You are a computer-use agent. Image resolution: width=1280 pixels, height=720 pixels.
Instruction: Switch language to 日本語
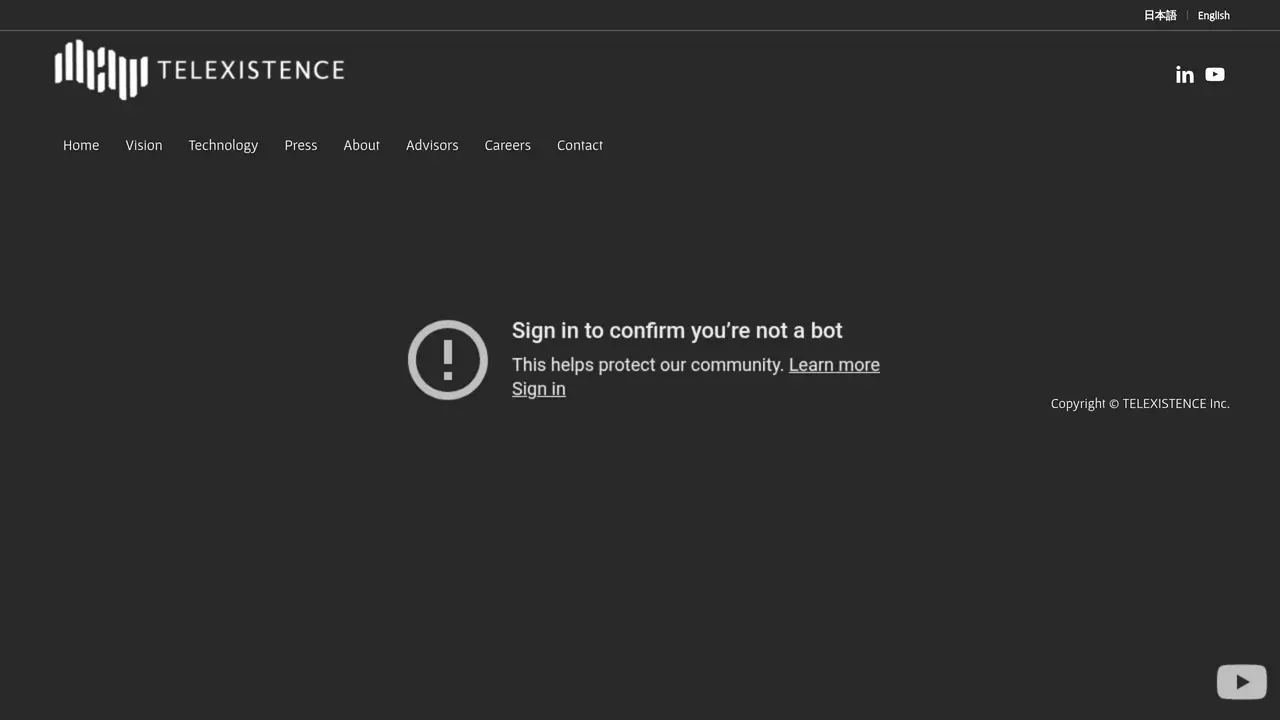[x=1160, y=15]
